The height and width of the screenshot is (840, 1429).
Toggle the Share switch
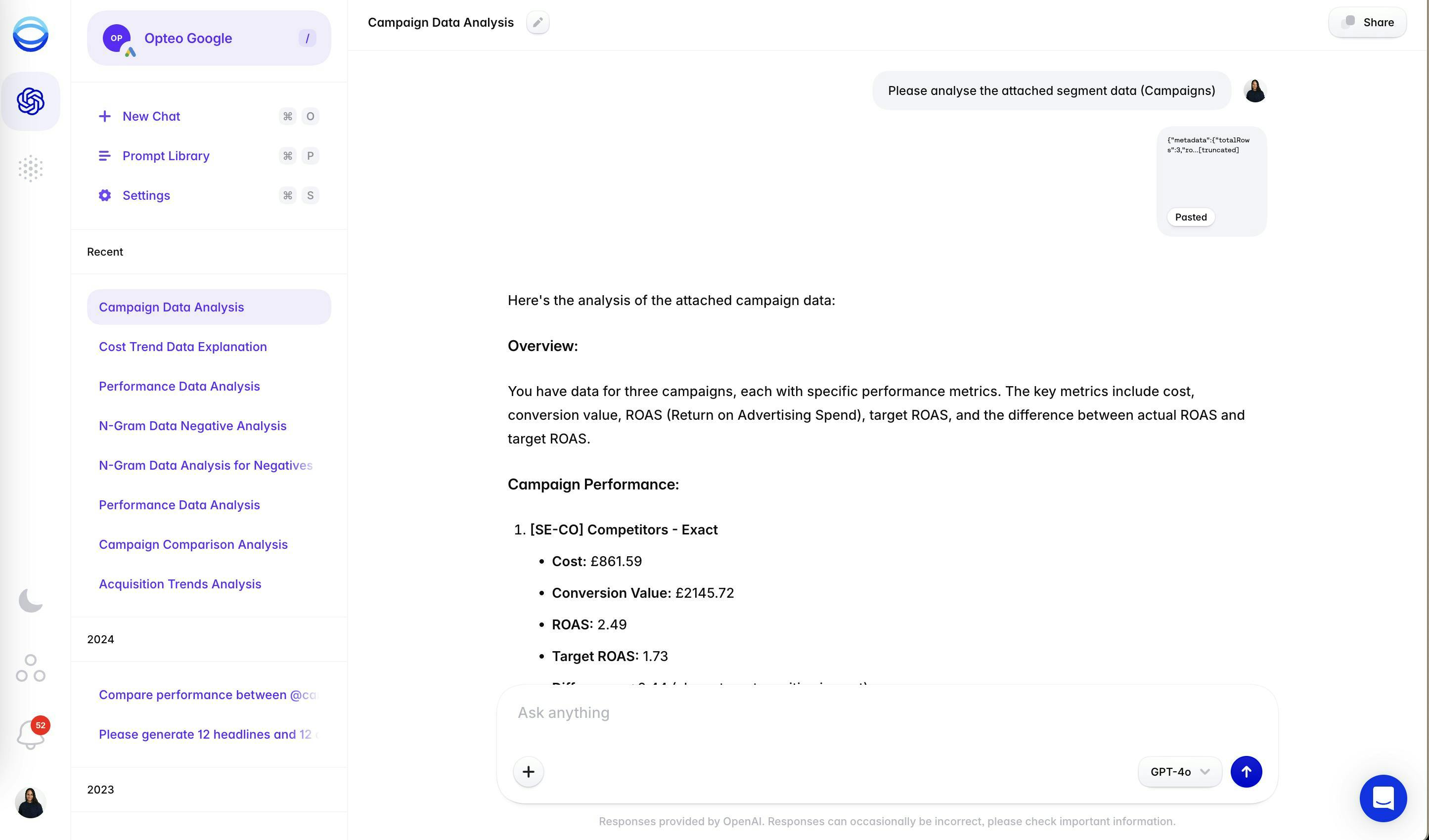(x=1348, y=22)
